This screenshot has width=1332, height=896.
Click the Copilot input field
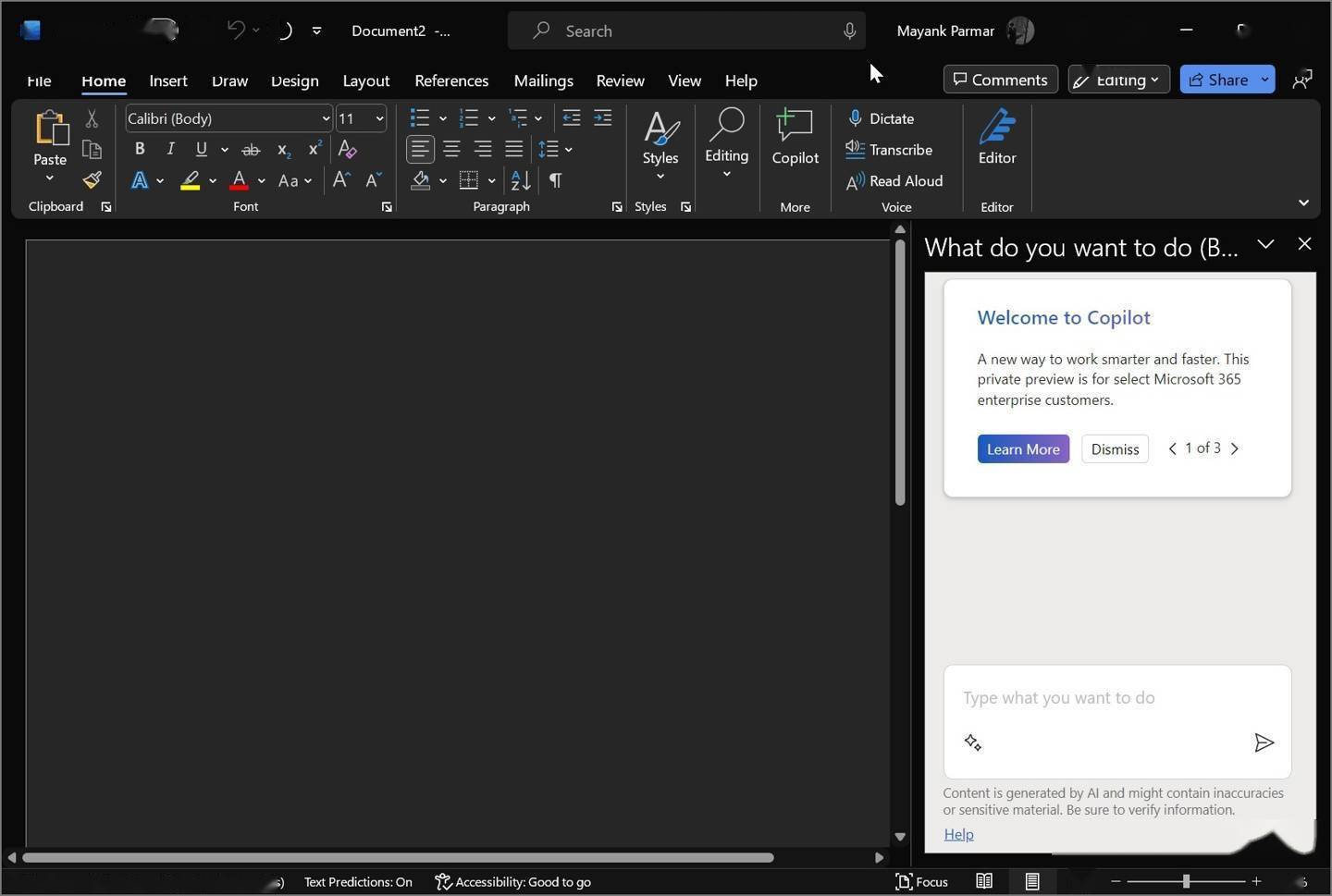(1091, 698)
